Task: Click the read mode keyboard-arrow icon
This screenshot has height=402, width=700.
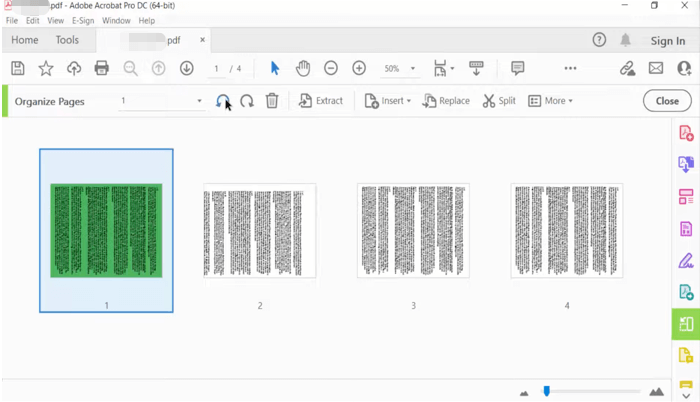Action: pyautogui.click(x=476, y=68)
